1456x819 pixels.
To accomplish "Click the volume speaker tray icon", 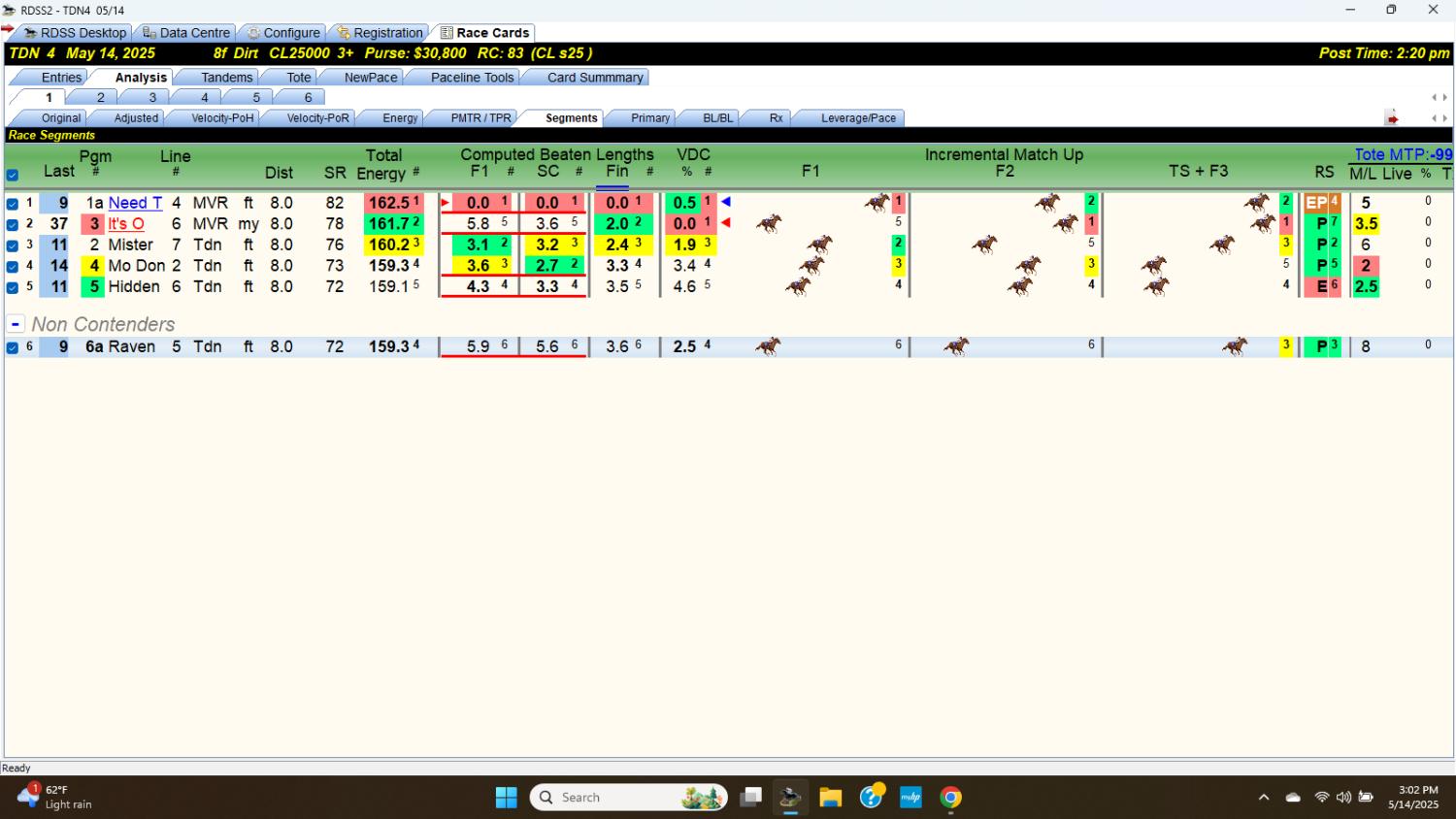I will (x=1343, y=798).
